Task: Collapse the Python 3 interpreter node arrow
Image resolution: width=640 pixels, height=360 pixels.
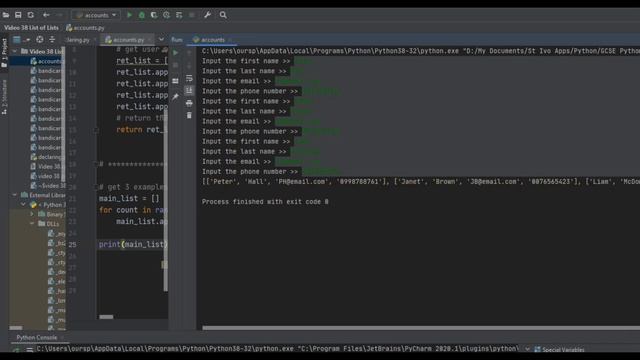Action: [x=23, y=204]
